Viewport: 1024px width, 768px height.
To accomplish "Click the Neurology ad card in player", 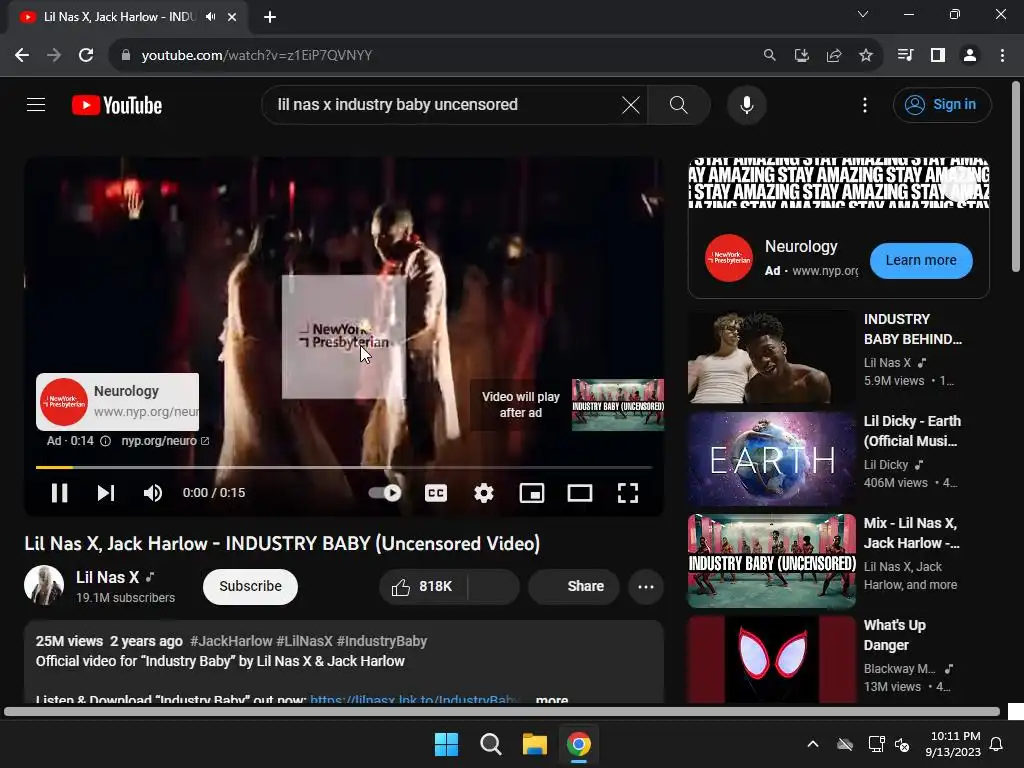I will coord(118,402).
